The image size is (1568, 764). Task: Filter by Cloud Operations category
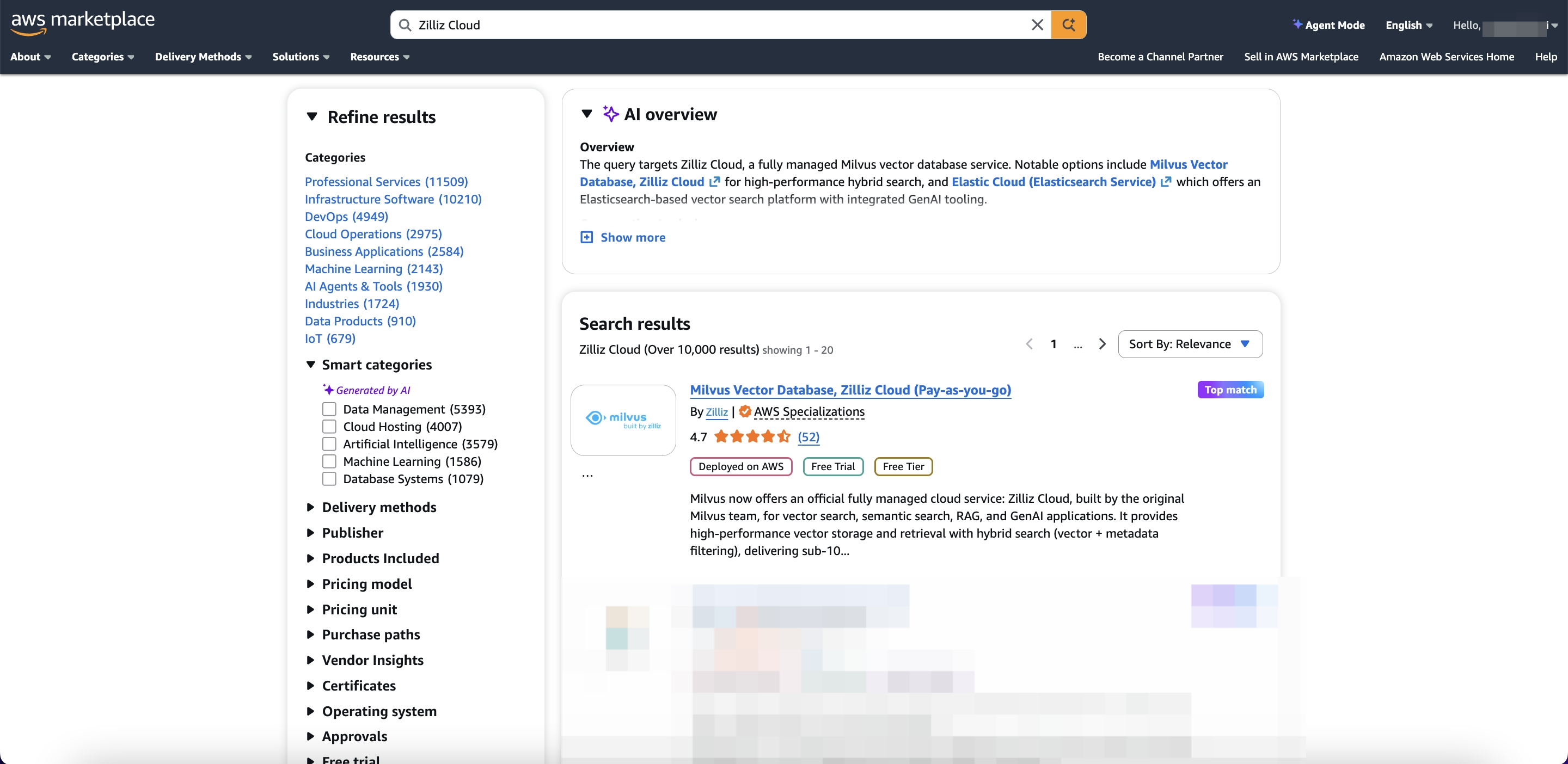pyautogui.click(x=373, y=234)
